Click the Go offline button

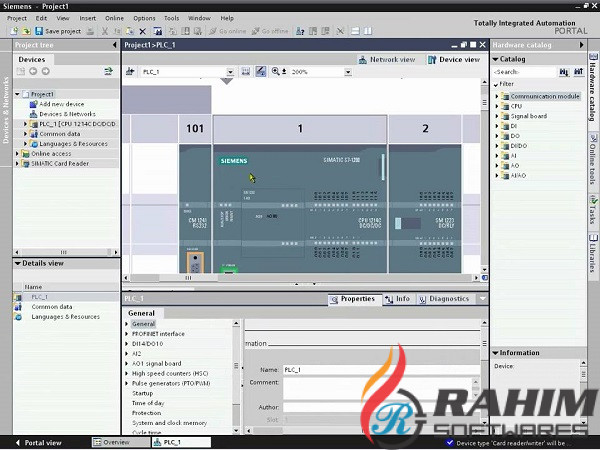point(270,31)
